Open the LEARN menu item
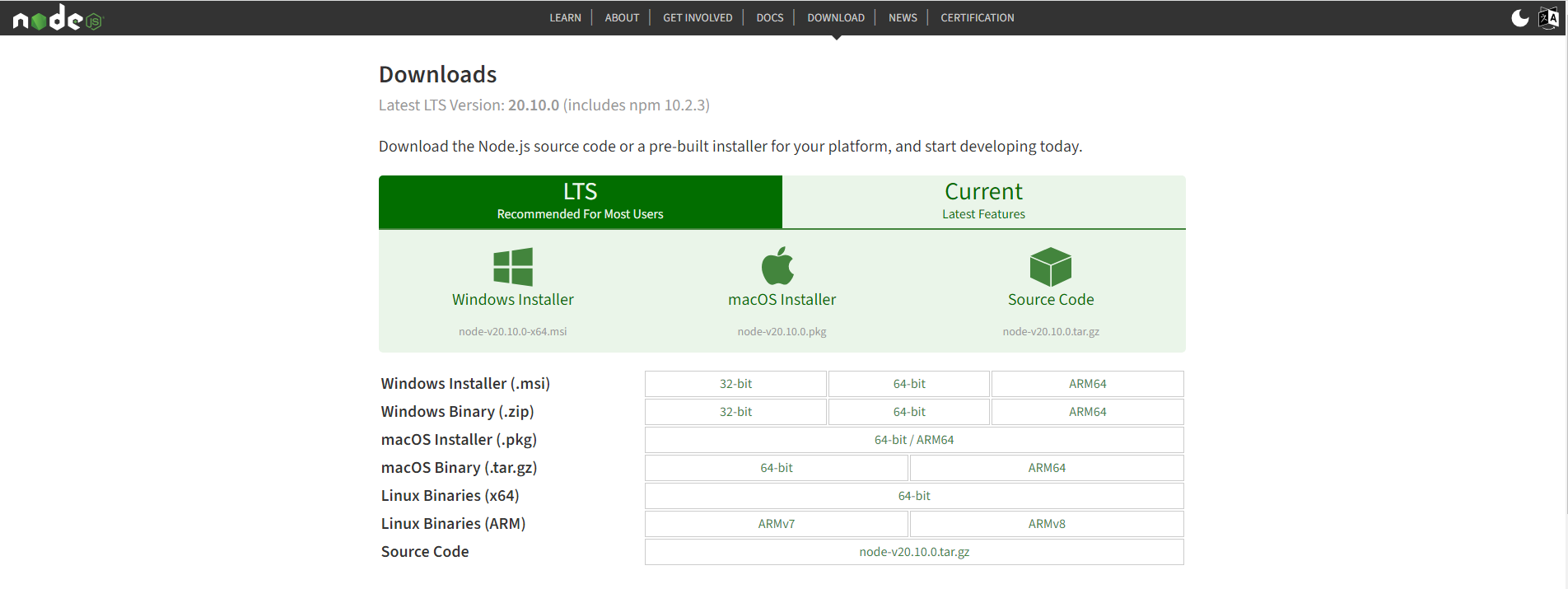The image size is (1568, 589). tap(565, 17)
